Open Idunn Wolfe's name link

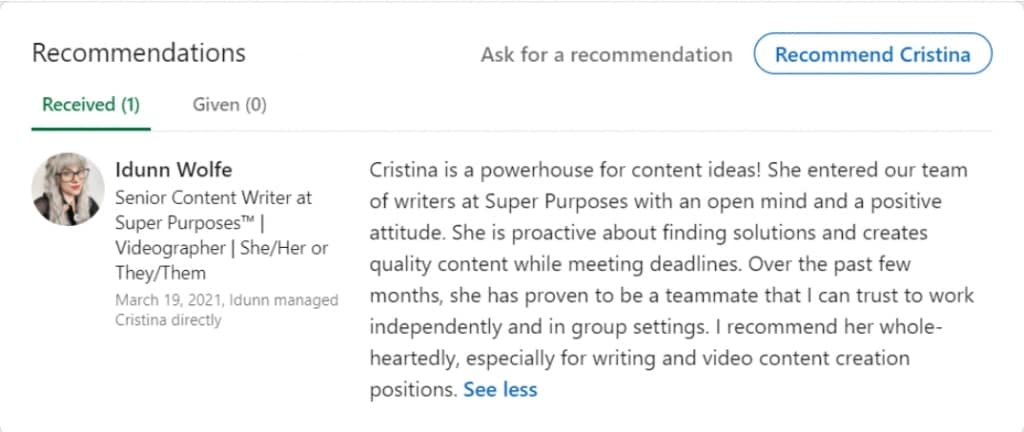(173, 169)
